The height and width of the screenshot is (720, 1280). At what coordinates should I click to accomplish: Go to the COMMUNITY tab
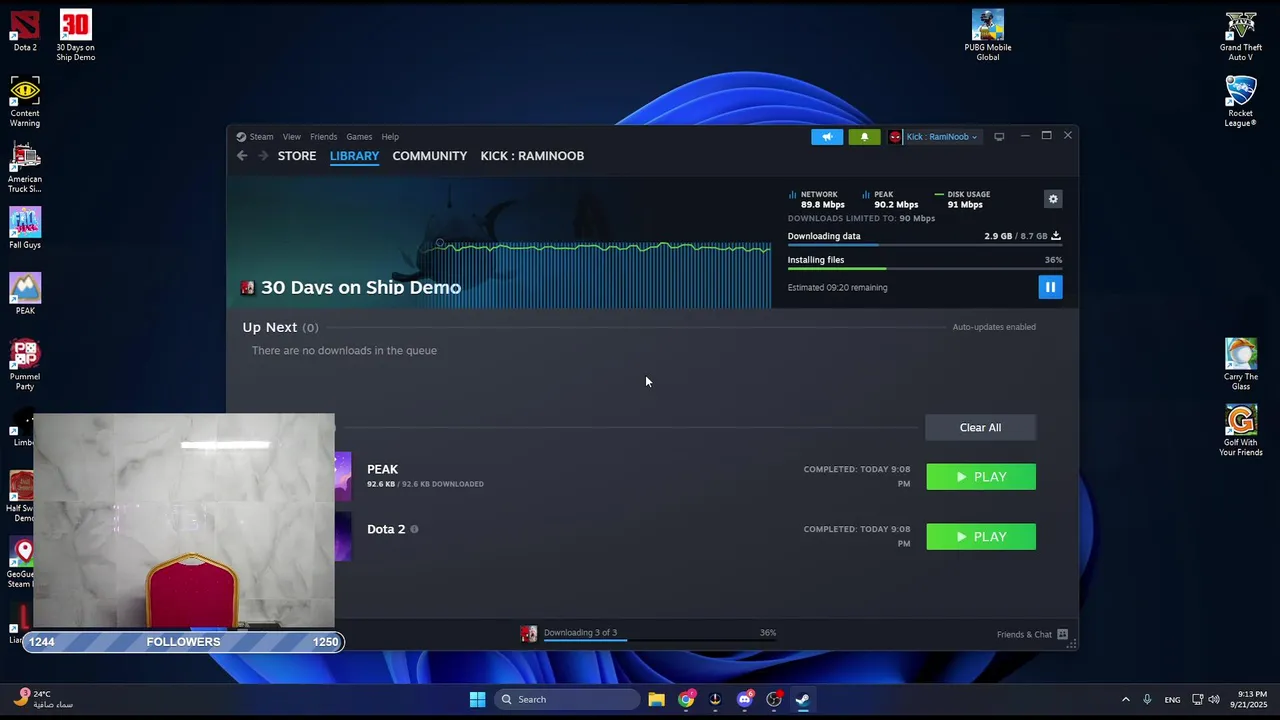(x=429, y=156)
